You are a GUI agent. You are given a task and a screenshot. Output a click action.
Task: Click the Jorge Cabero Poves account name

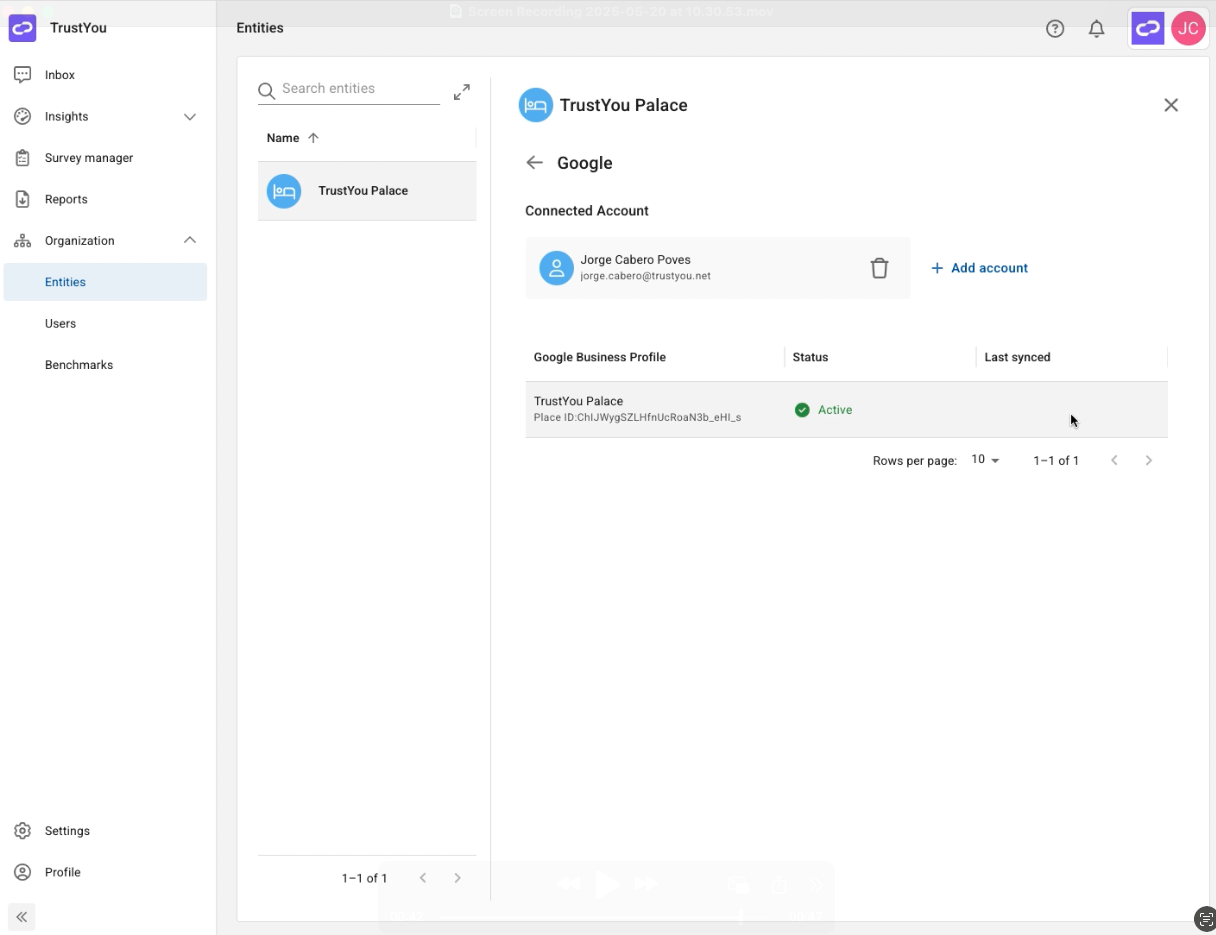tap(636, 260)
